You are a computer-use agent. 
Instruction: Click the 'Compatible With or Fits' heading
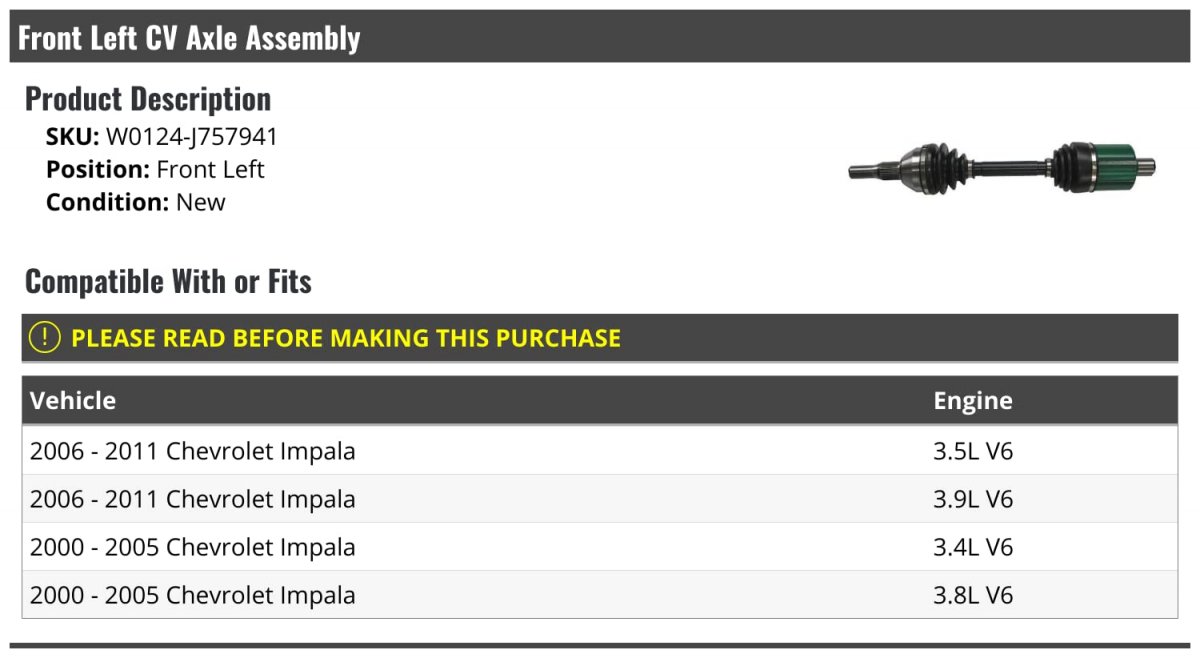[x=168, y=281]
